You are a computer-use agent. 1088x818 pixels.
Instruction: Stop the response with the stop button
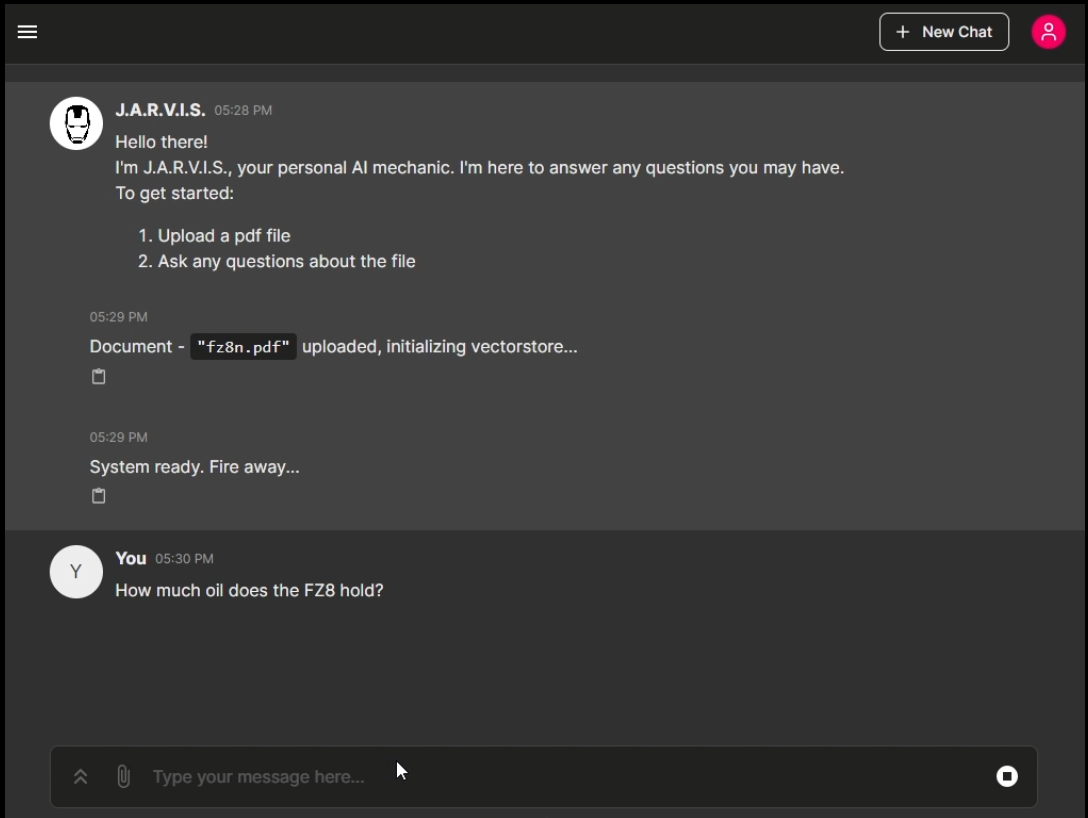coord(1007,776)
